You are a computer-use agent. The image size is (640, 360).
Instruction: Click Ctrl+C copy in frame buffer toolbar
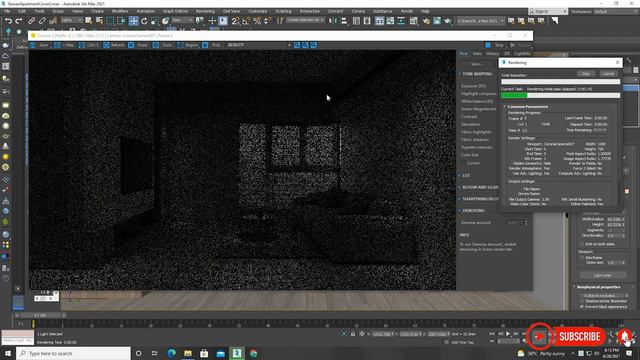click(x=89, y=45)
